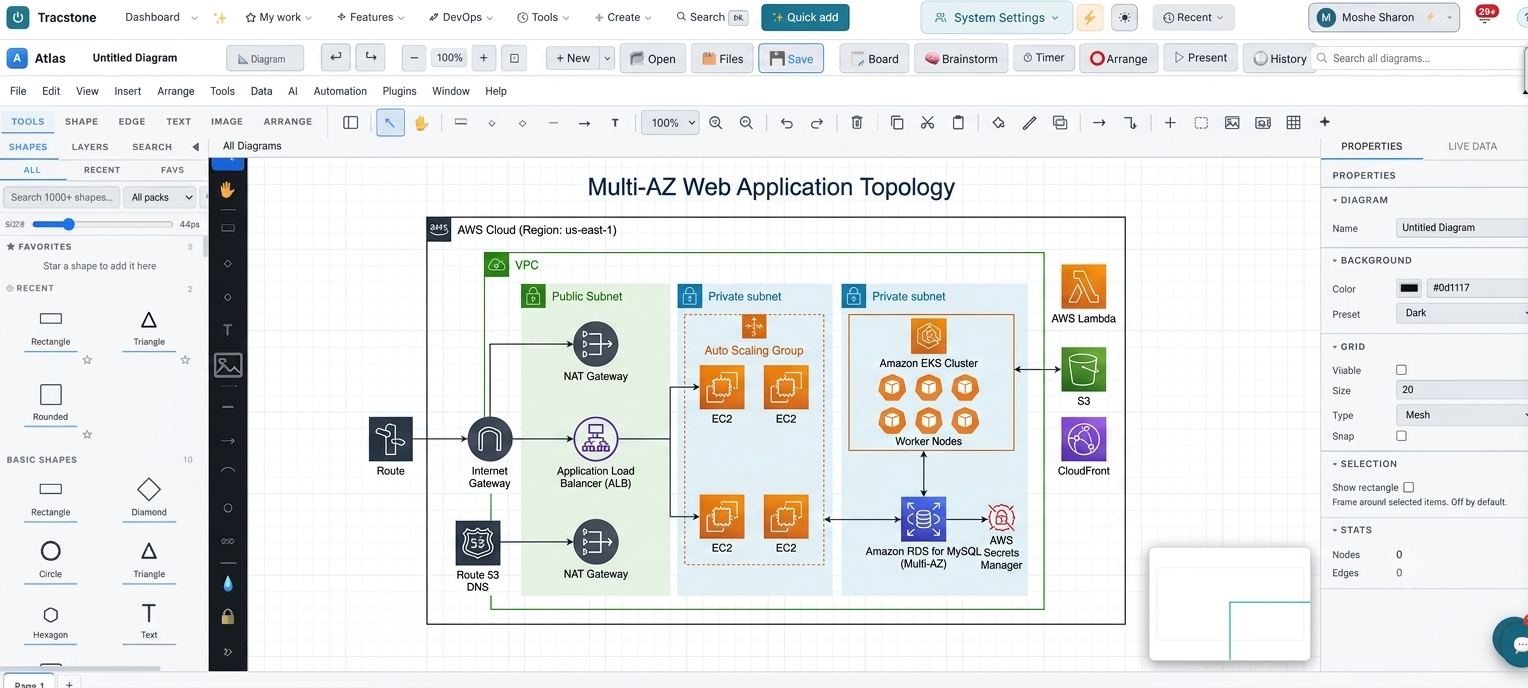This screenshot has width=1528, height=688.
Task: Enable the Snap checkbox
Action: (1401, 436)
